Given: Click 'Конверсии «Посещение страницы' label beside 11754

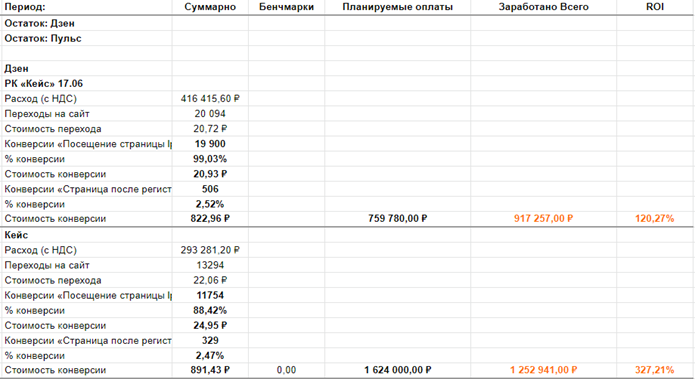Looking at the screenshot, I should 88,296.
